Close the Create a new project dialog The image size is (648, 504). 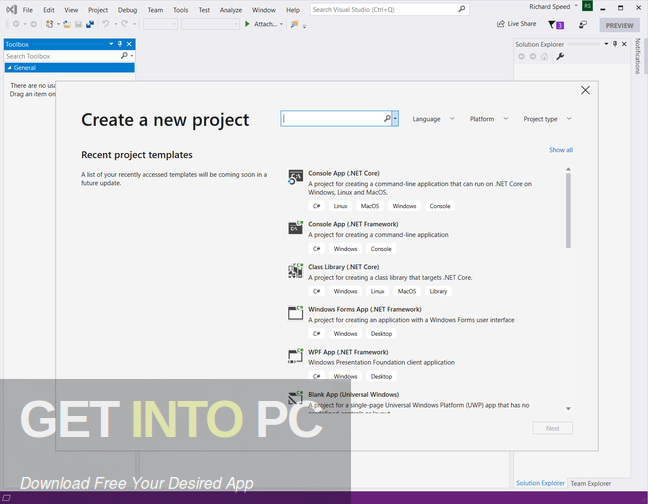(585, 90)
